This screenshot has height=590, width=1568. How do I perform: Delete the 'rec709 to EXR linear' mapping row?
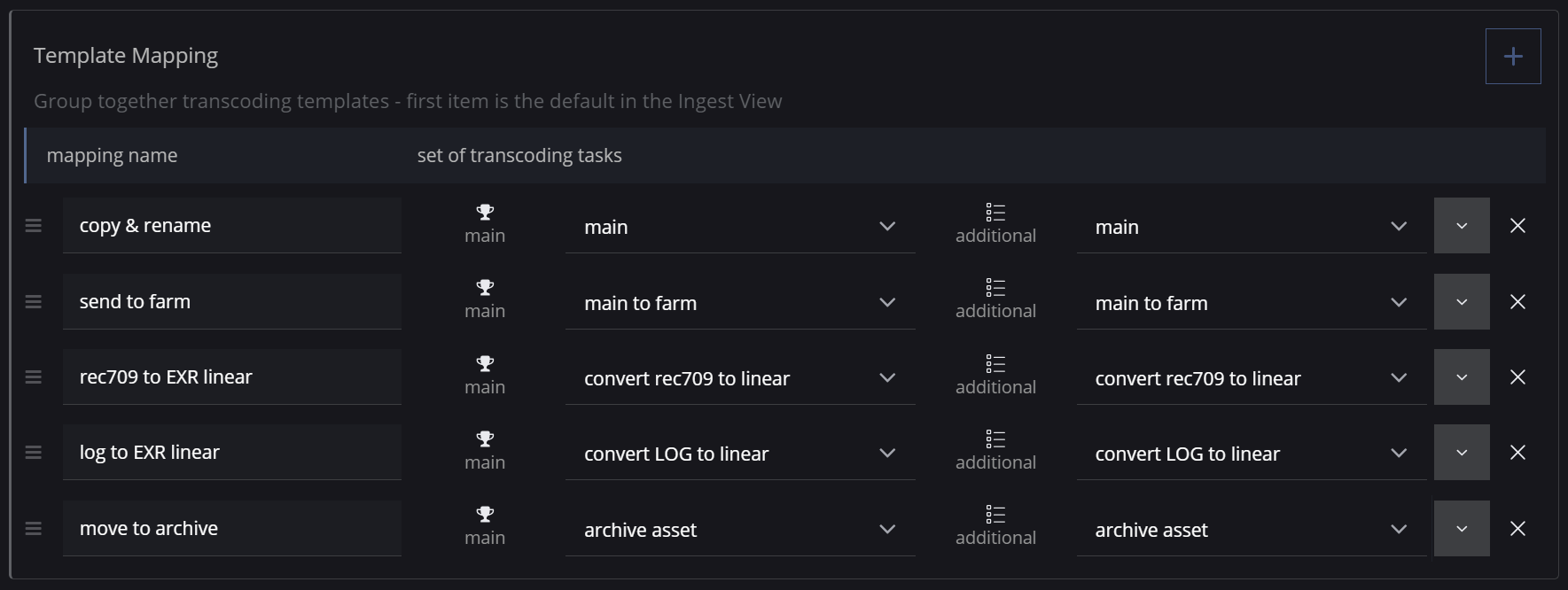pos(1517,377)
